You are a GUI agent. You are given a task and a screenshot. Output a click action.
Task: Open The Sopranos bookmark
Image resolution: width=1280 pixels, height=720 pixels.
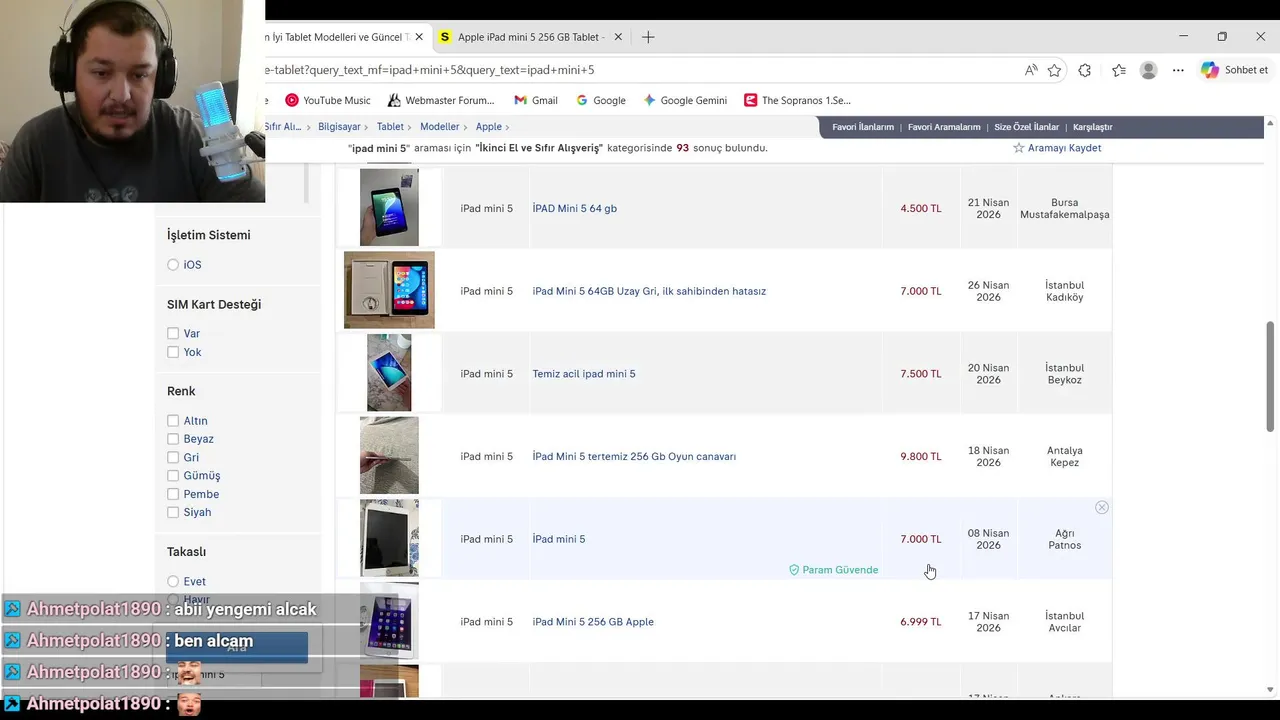pyautogui.click(x=797, y=100)
